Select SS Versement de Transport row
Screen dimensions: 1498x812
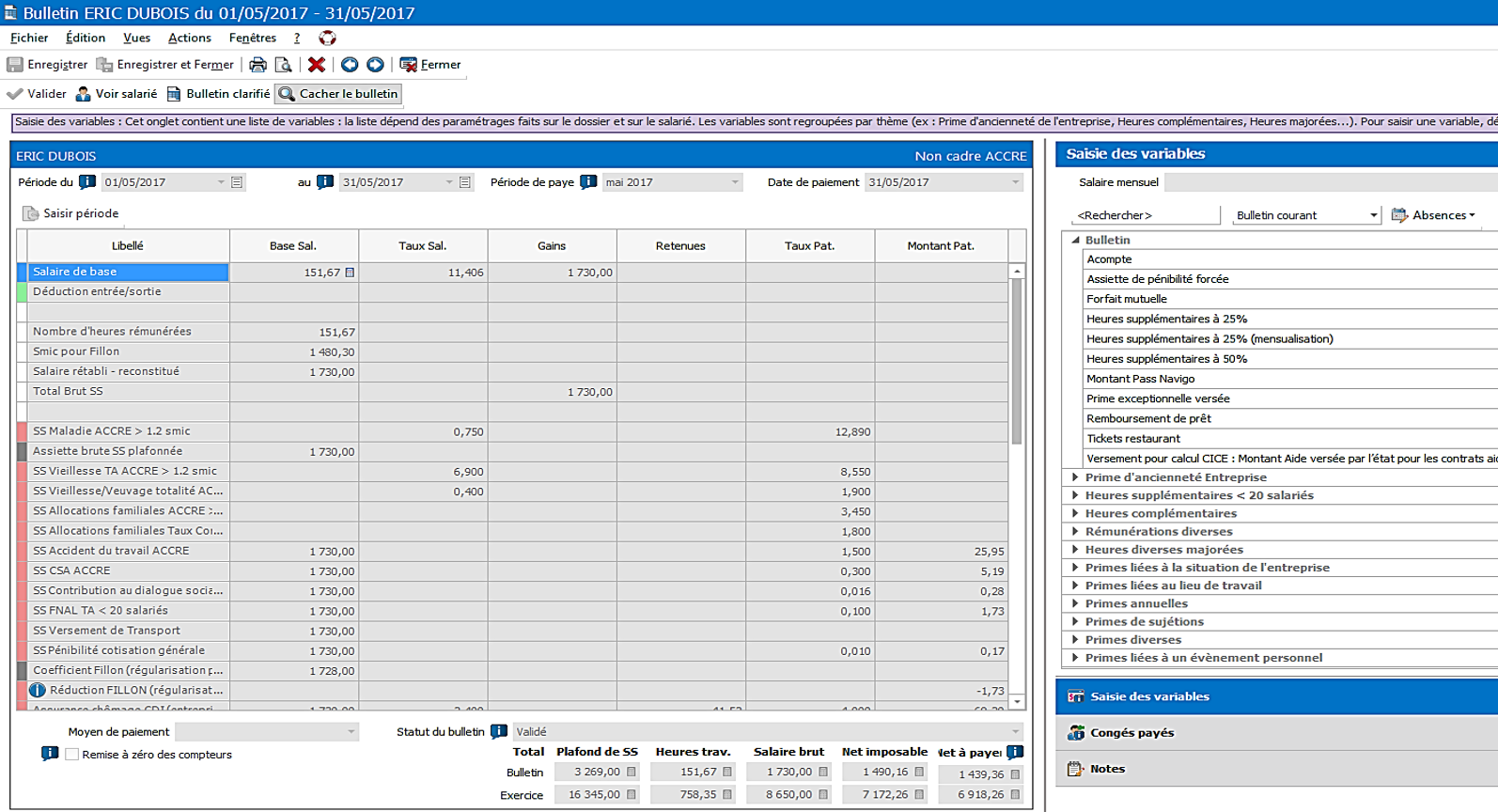[x=128, y=631]
